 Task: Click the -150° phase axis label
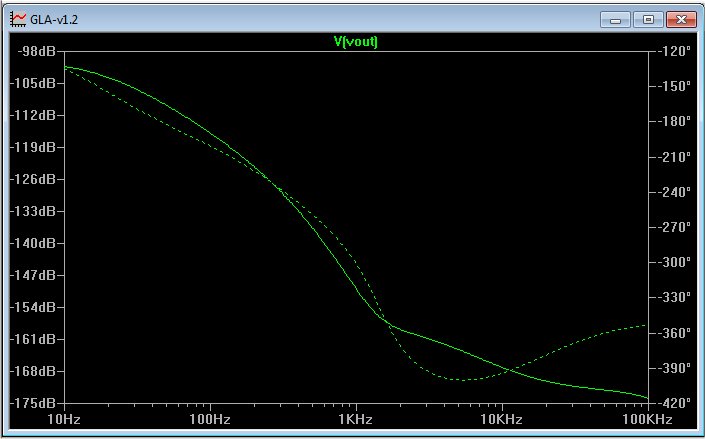click(x=674, y=86)
